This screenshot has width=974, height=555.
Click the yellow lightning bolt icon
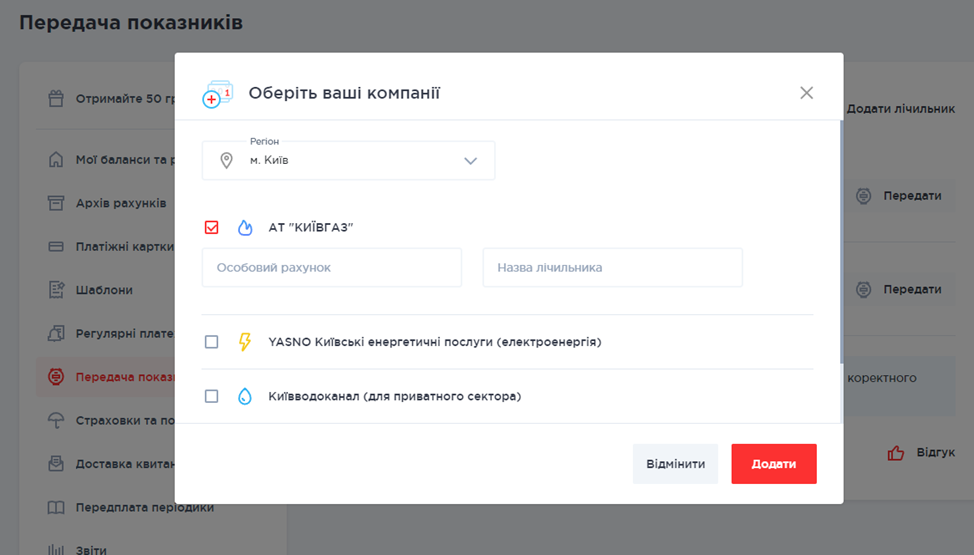click(245, 342)
